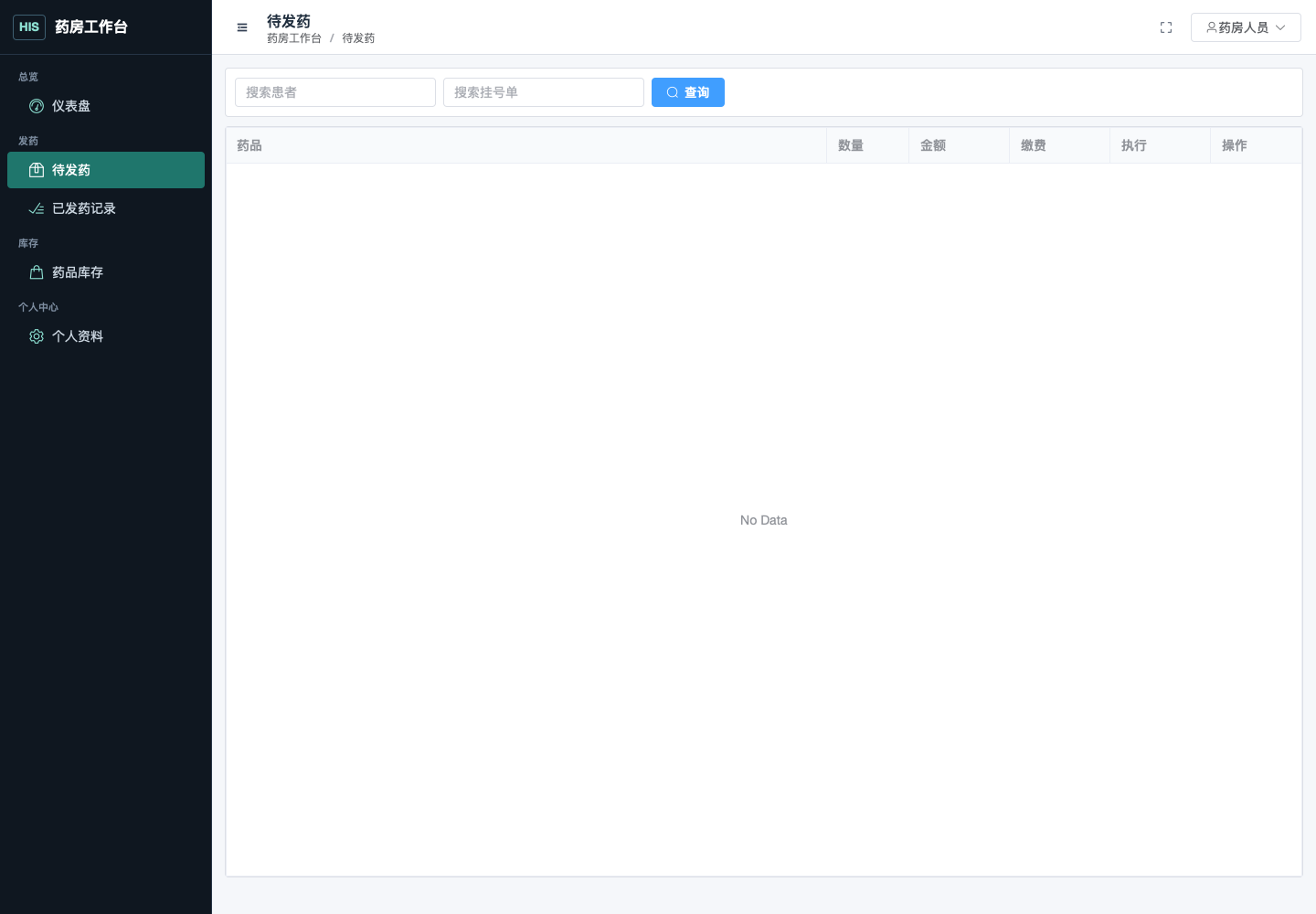Focus the 搜索挂号单 input field
Image resolution: width=1316 pixels, height=914 pixels.
[544, 92]
